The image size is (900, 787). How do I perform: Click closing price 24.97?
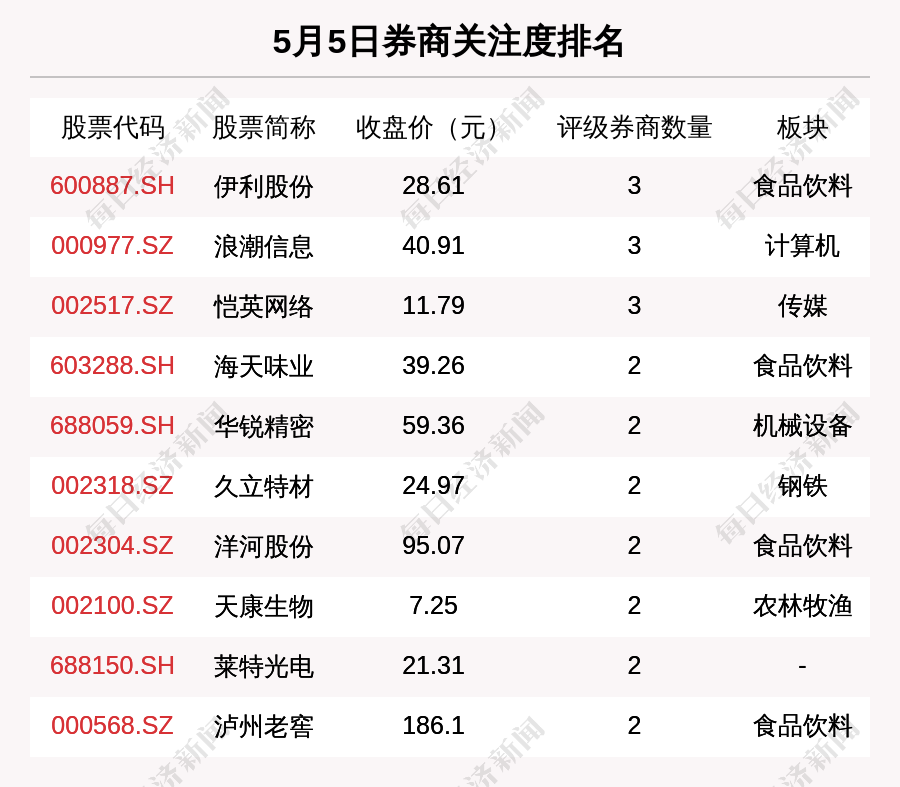(x=433, y=486)
